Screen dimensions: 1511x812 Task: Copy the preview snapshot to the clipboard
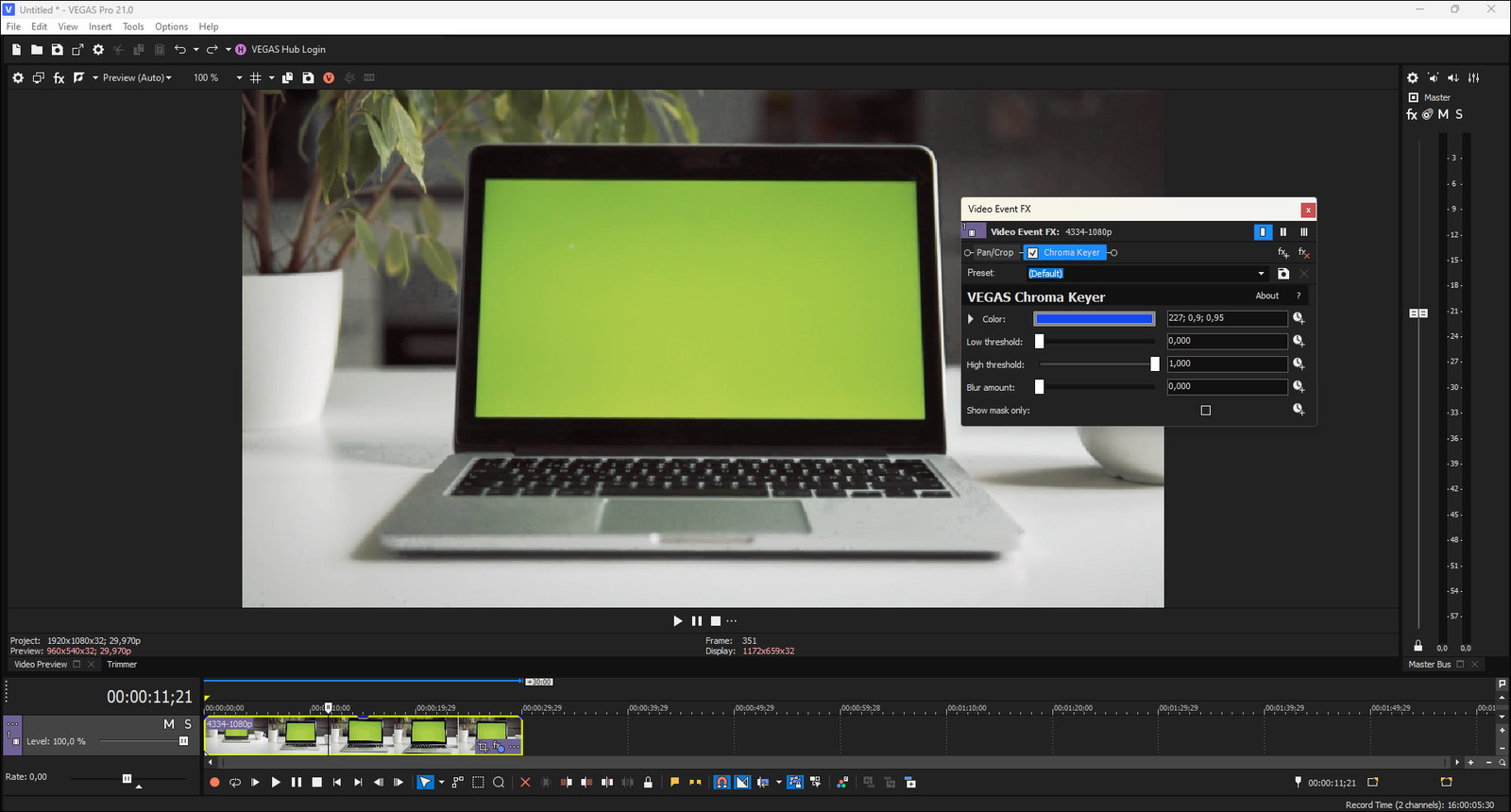click(287, 77)
